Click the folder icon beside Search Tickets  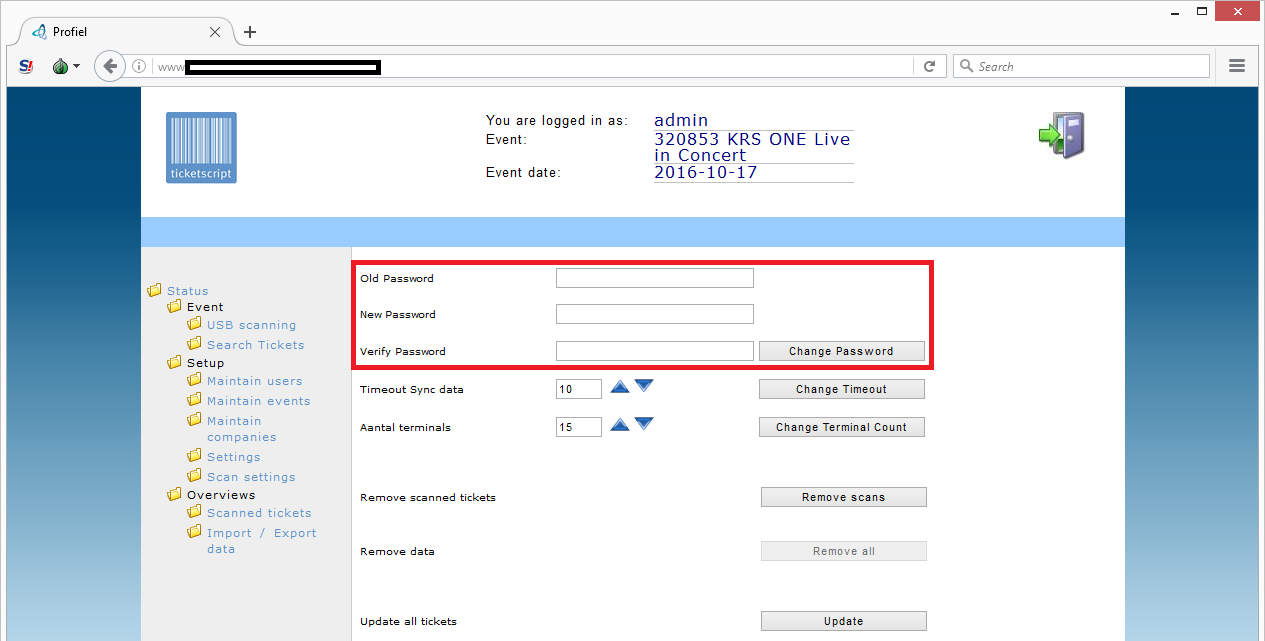coord(194,344)
